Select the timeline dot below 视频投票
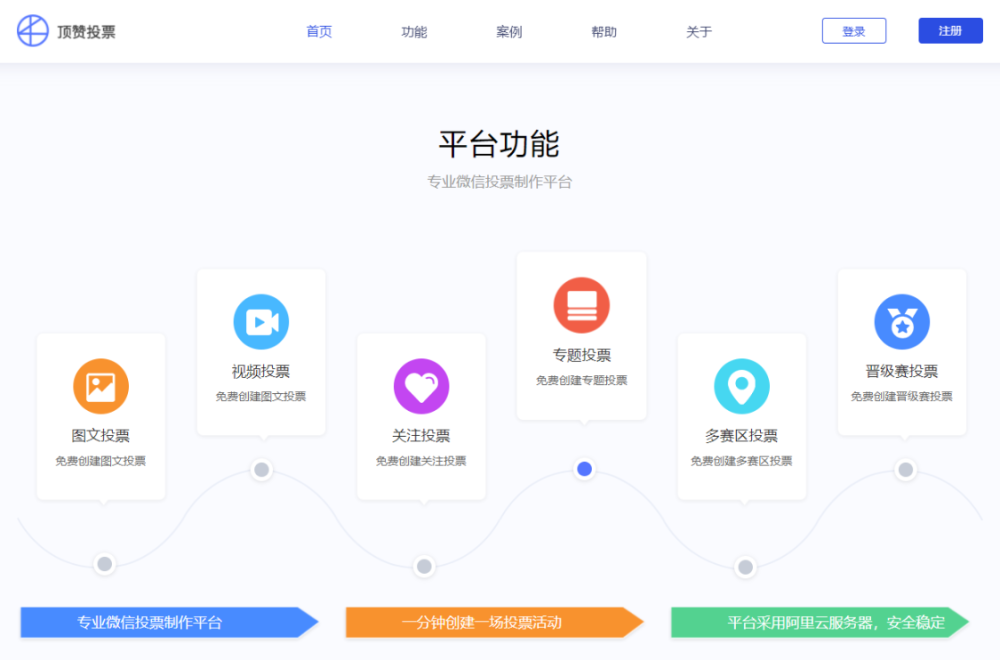1000x660 pixels. pyautogui.click(x=261, y=470)
